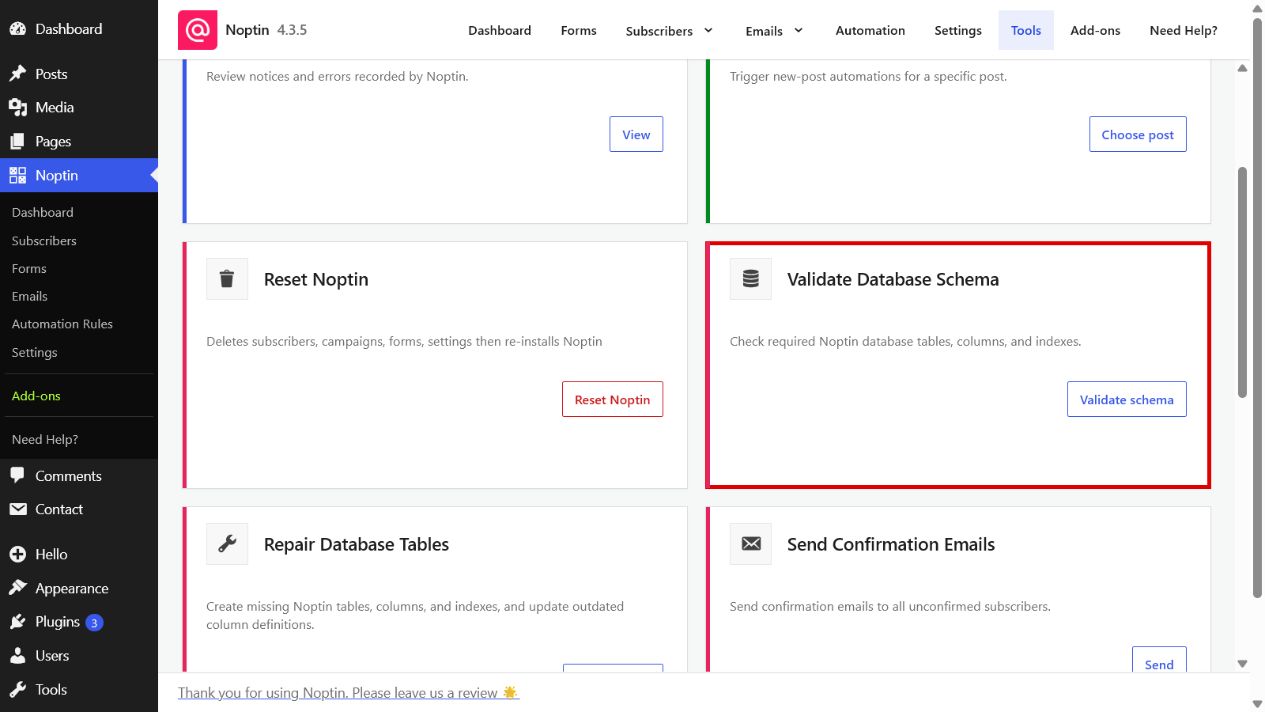The height and width of the screenshot is (712, 1265).
Task: Open Subscribers submenu item in sidebar
Action: click(44, 240)
